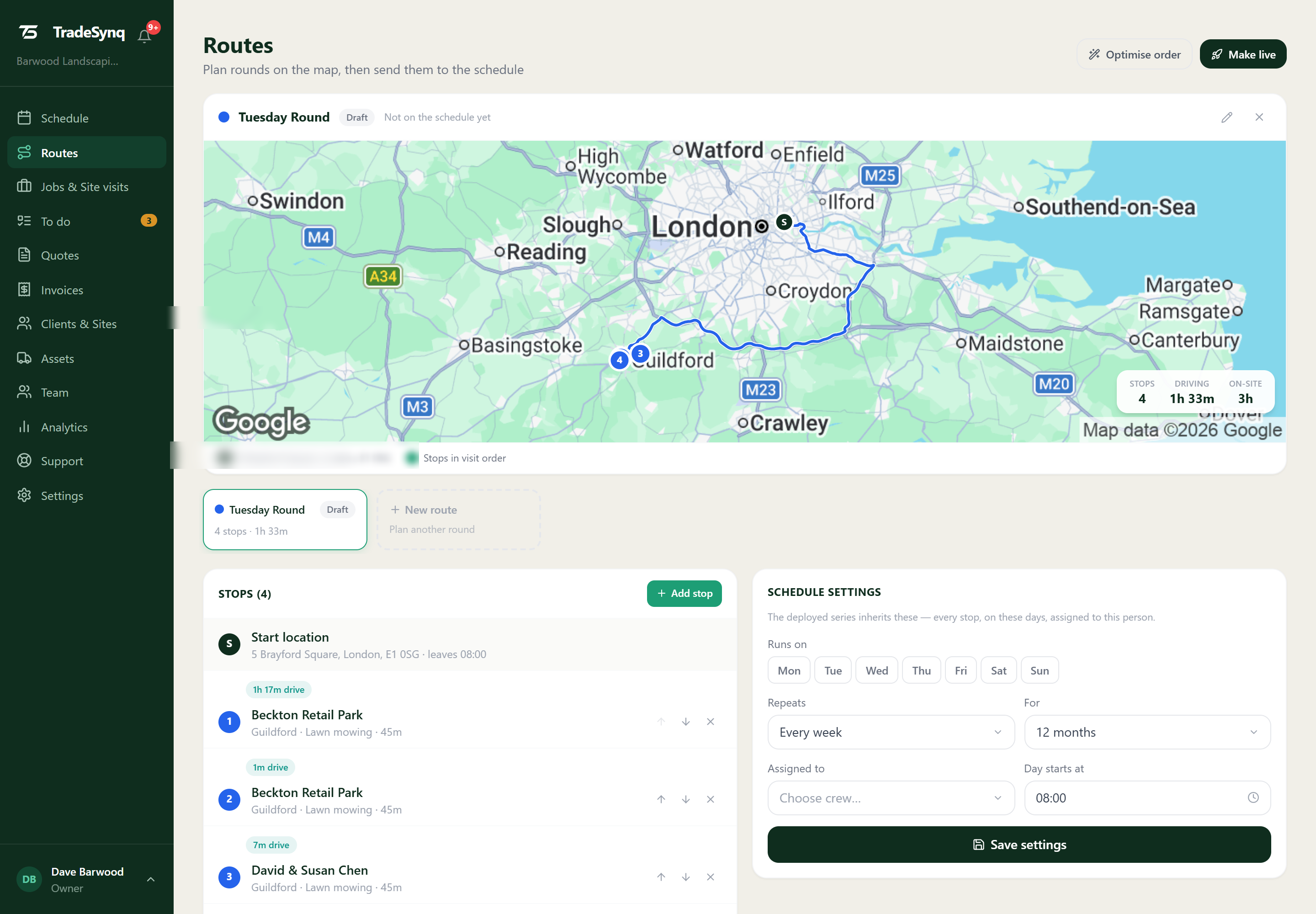Screen dimensions: 1316x914
Task: Open the Choose crew dropdown
Action: [891, 798]
